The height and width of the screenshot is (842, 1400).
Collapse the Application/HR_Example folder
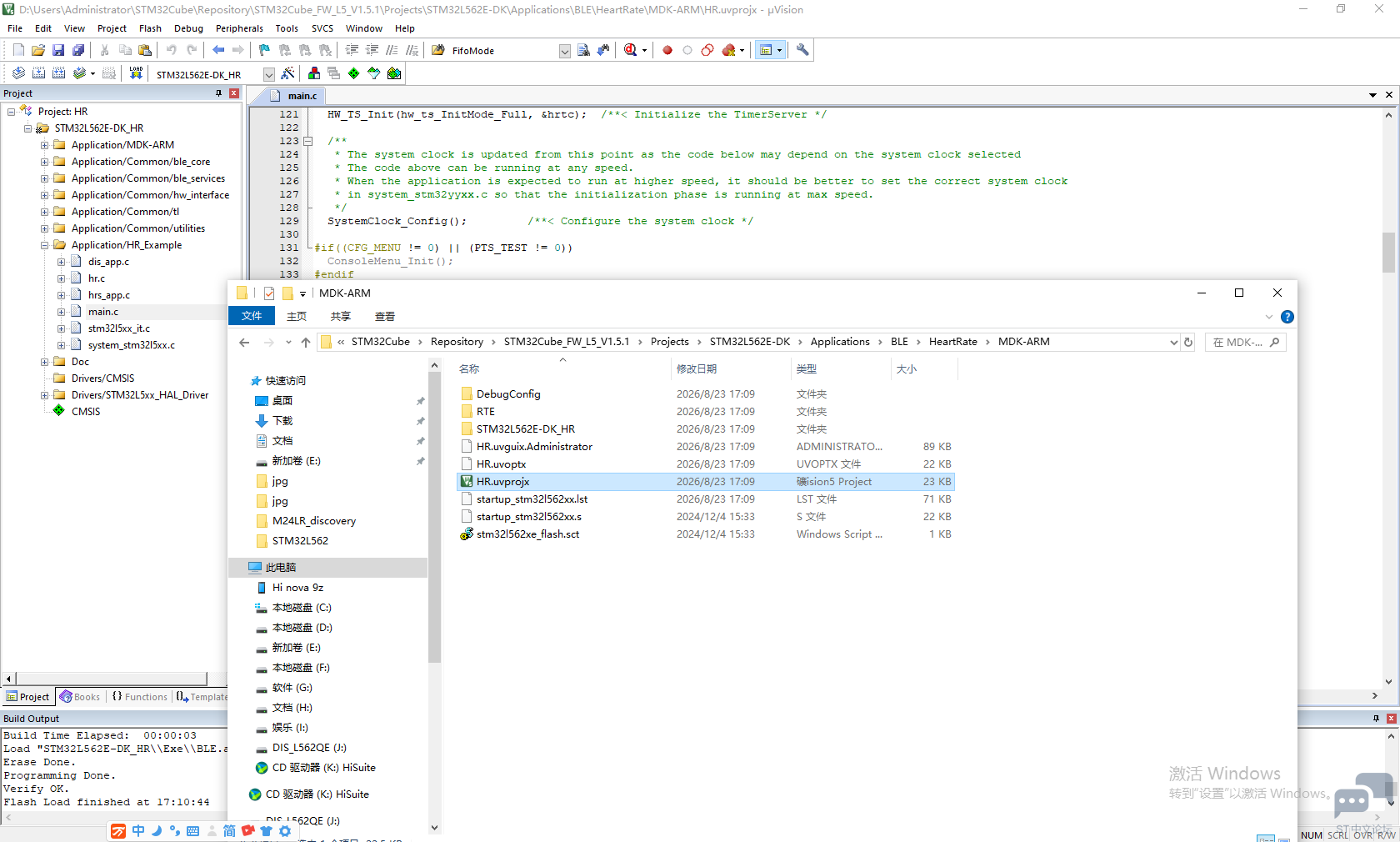point(45,245)
